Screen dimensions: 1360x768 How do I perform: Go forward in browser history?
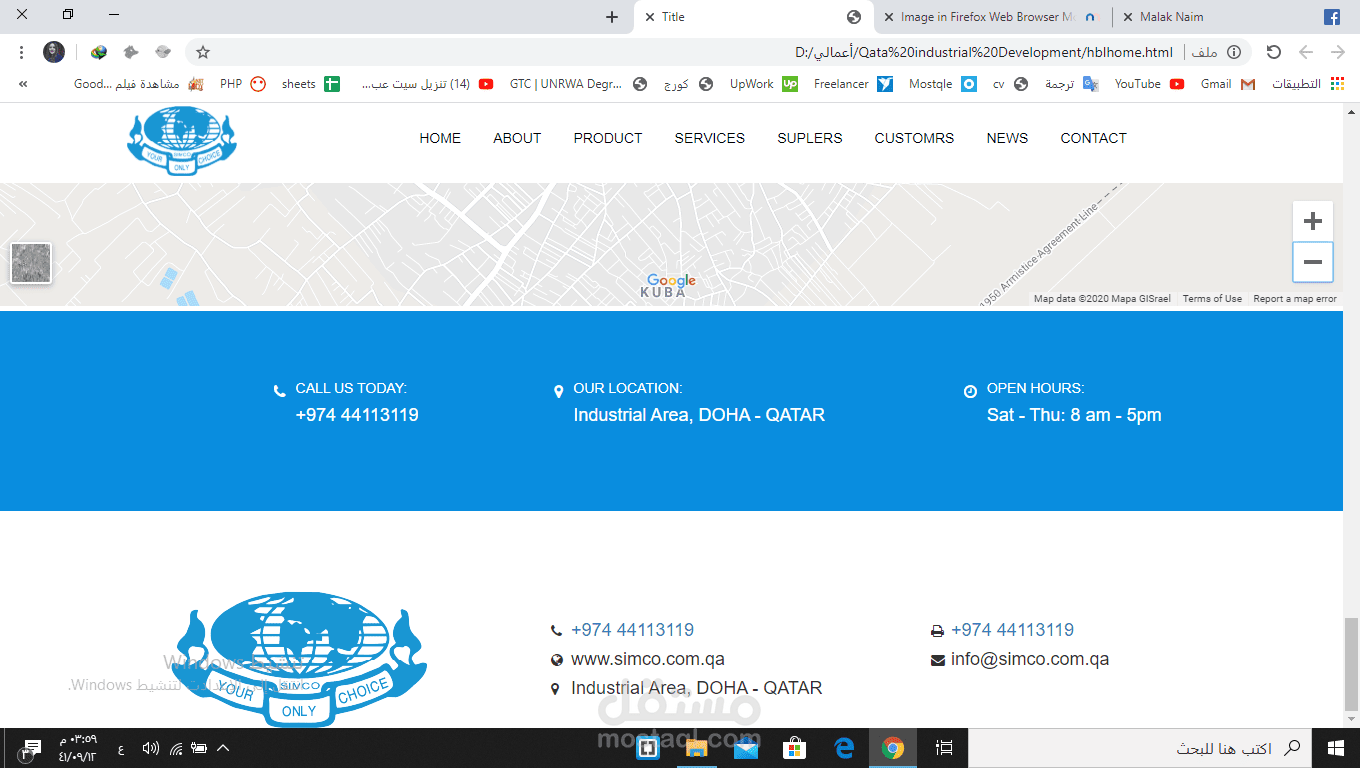pos(1338,52)
